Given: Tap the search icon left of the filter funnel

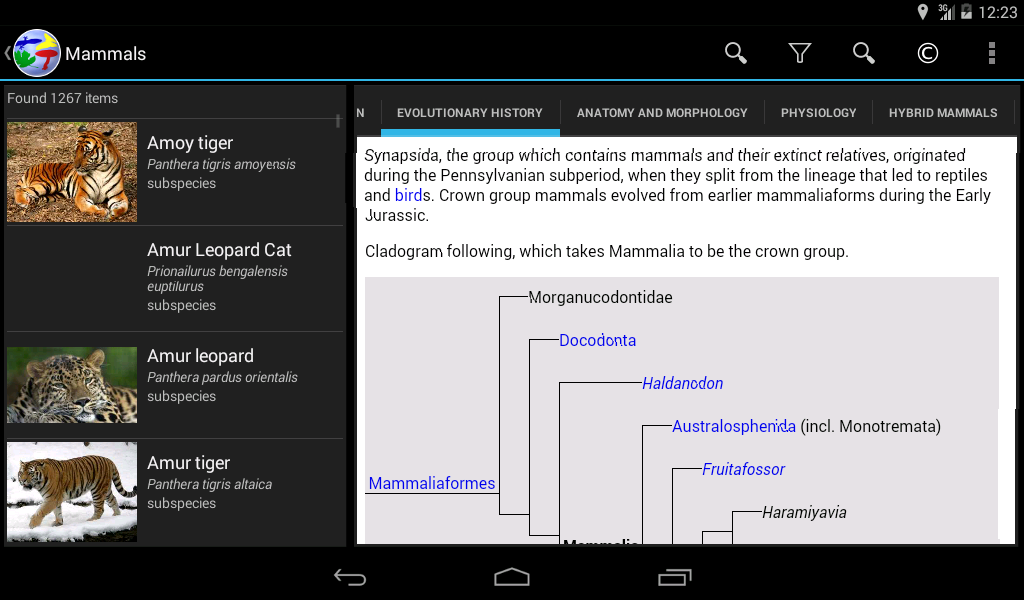Looking at the screenshot, I should click(736, 53).
